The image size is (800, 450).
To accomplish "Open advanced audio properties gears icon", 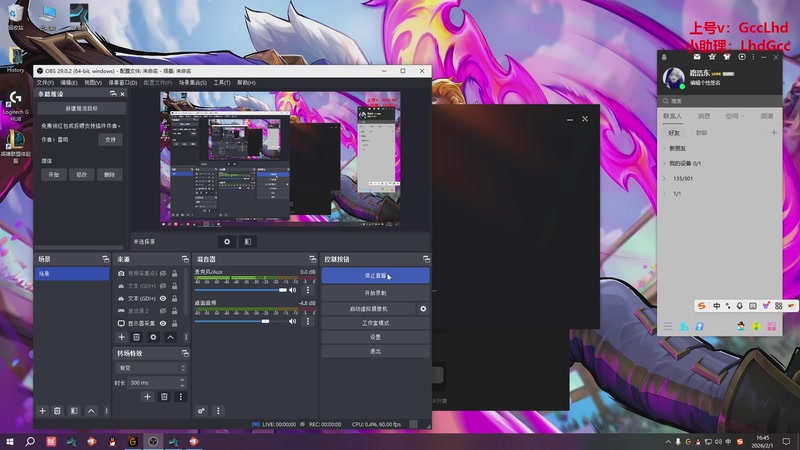I will (201, 411).
